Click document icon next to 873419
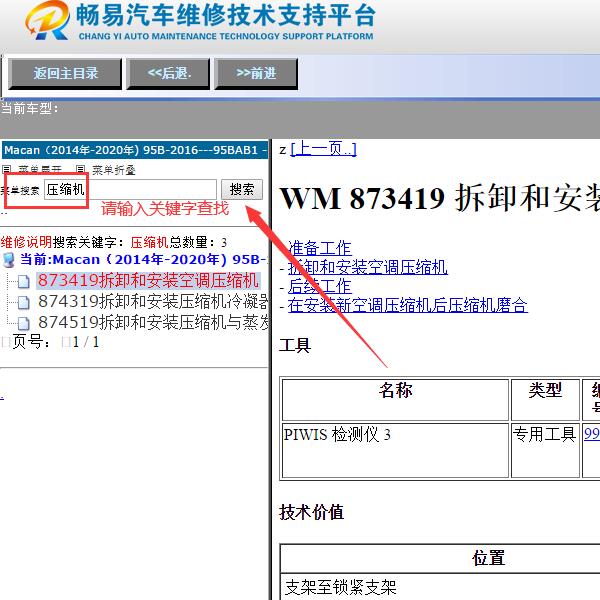 [24, 282]
